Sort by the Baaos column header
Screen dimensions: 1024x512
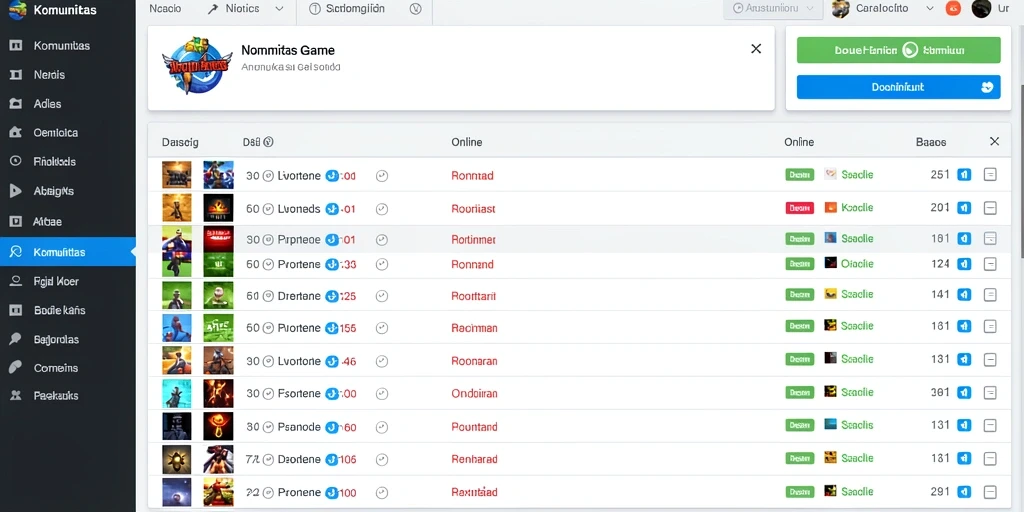tap(931, 142)
